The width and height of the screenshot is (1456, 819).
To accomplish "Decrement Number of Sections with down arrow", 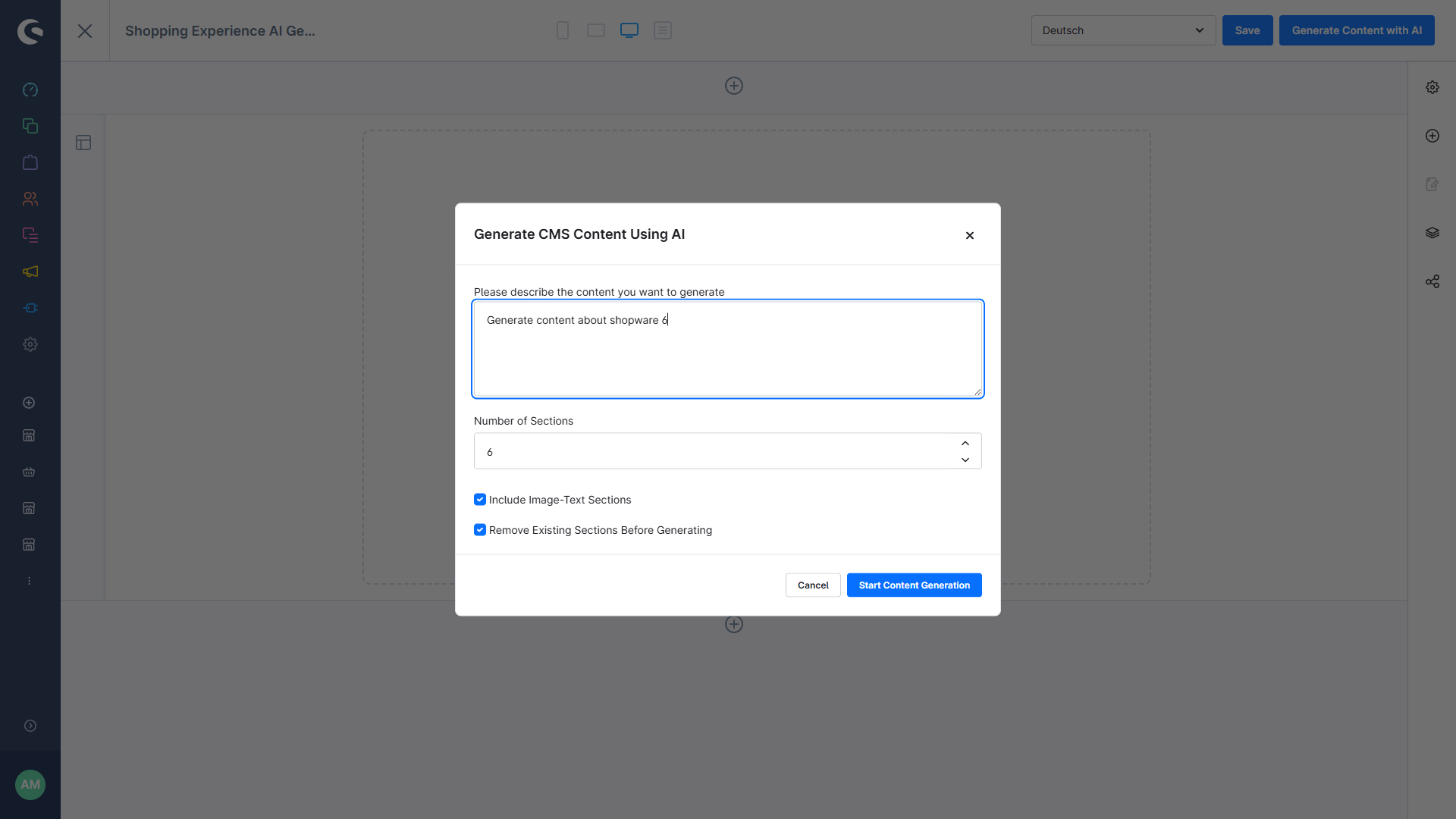I will 965,460.
